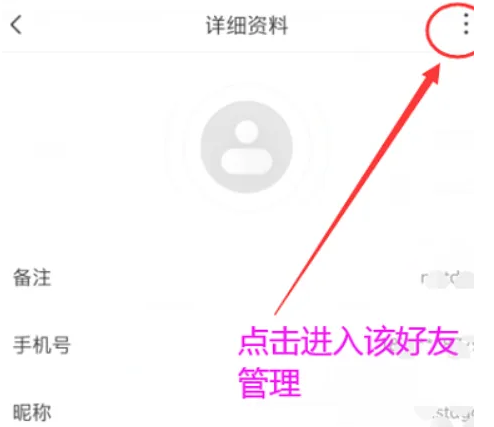Go back using the header arrow
The height and width of the screenshot is (427, 494).
coord(16,25)
